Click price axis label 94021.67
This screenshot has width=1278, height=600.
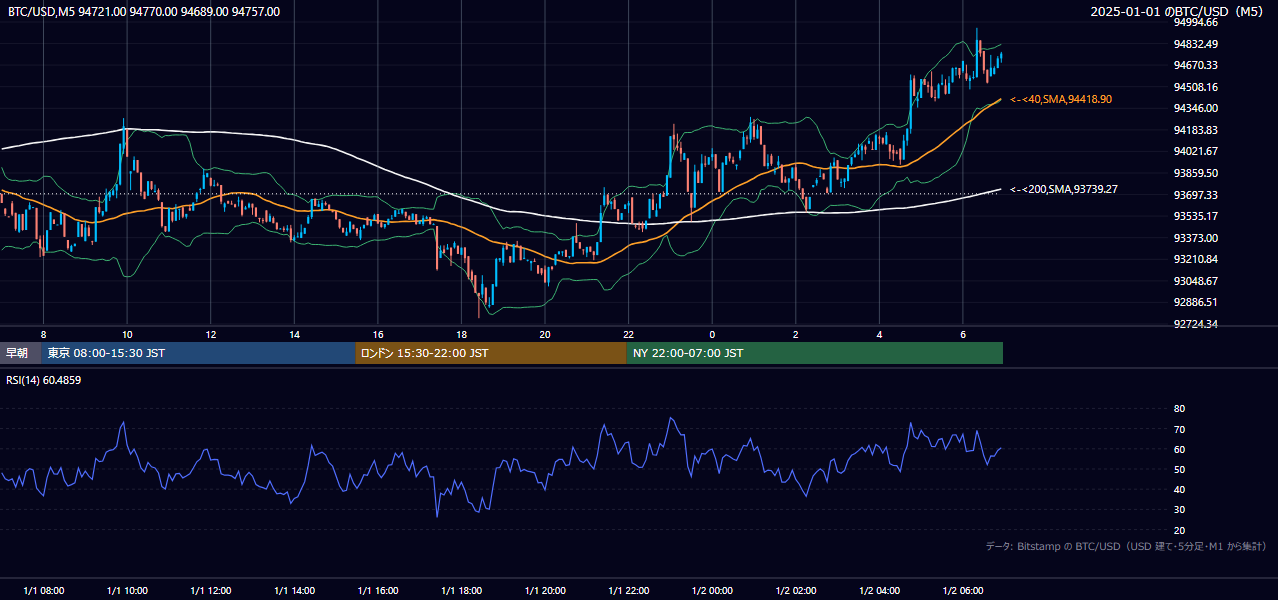pyautogui.click(x=1196, y=151)
